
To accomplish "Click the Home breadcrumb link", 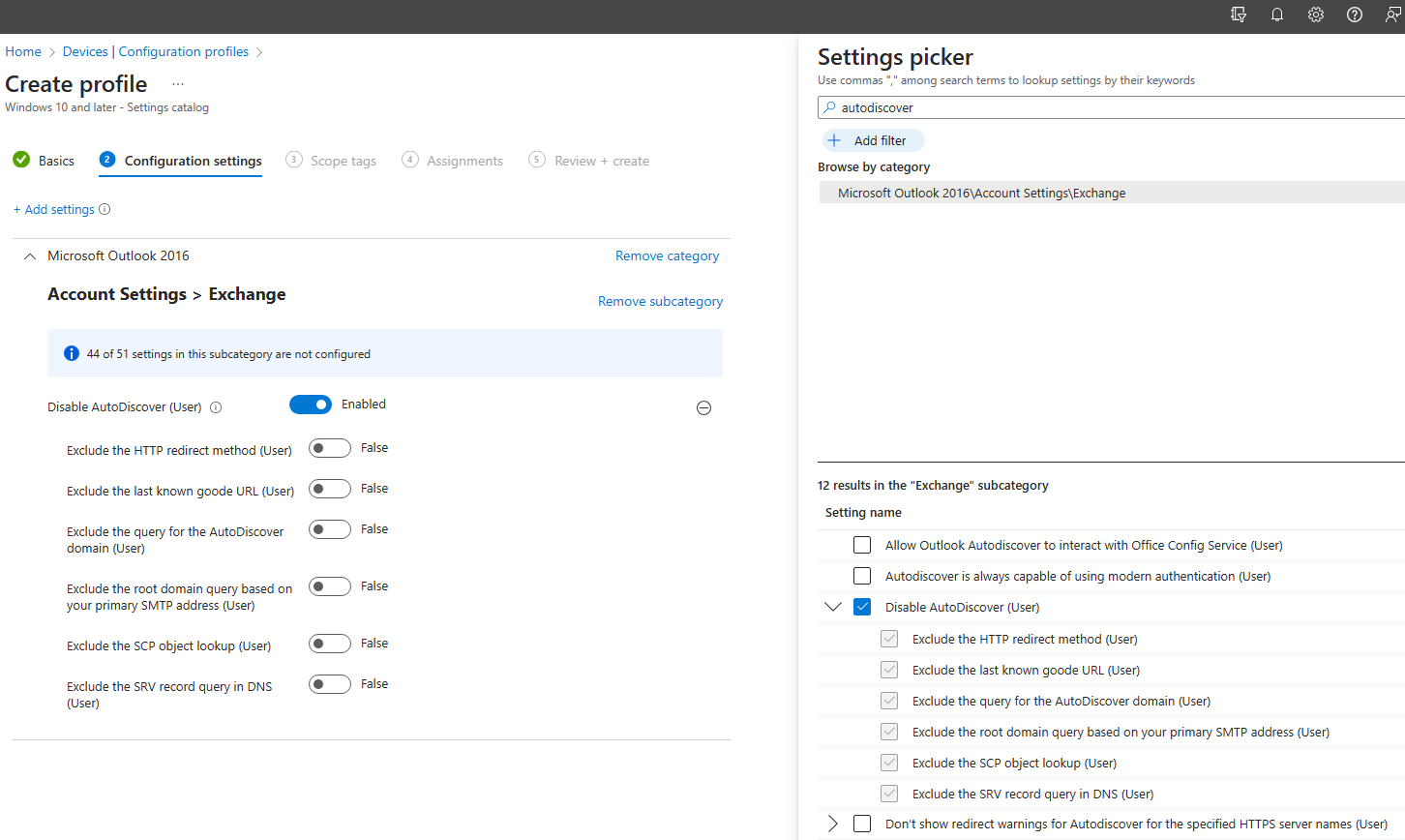I will pos(23,51).
